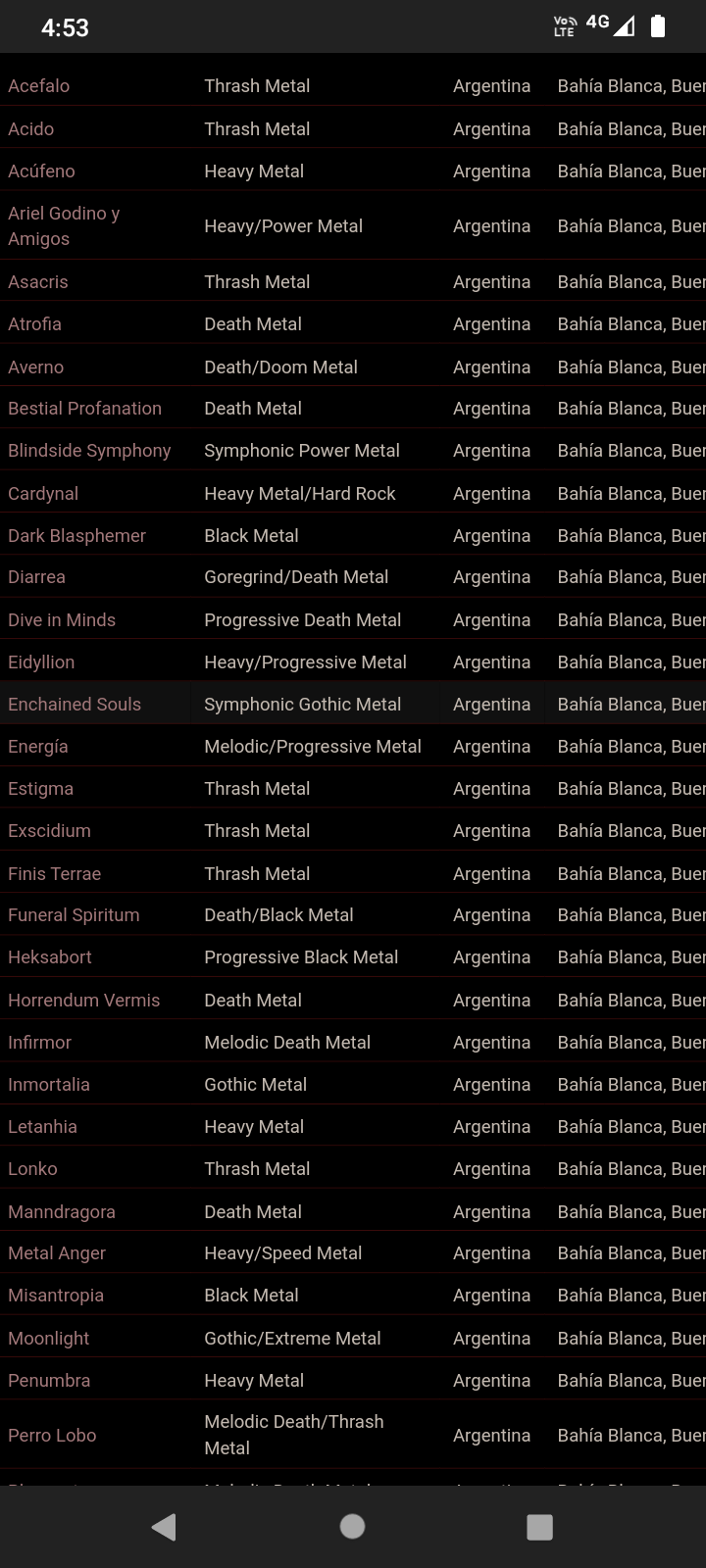Tap the battery icon in status bar

click(658, 26)
